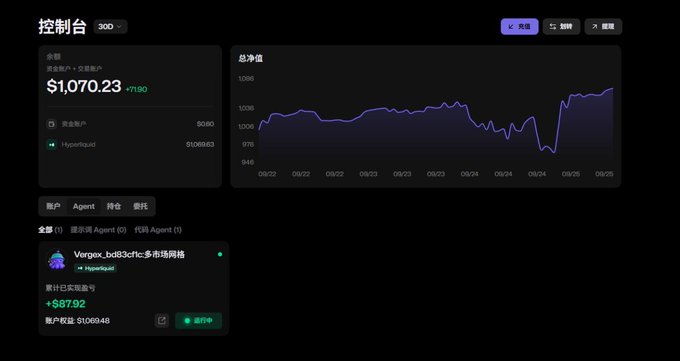
Task: Click the +71.90 balance change value
Action: 136,89
